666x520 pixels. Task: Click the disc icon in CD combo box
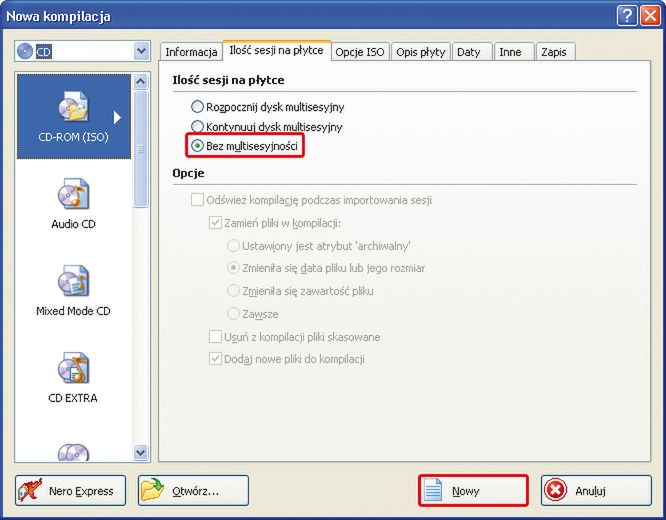(x=25, y=52)
